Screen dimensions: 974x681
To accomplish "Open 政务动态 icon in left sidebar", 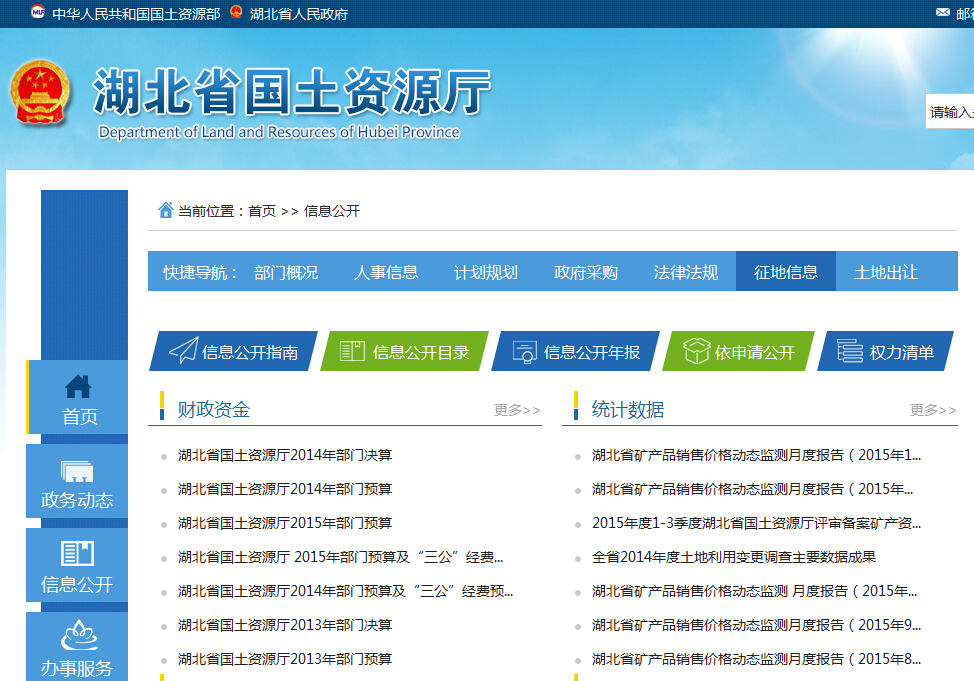I will point(77,471).
